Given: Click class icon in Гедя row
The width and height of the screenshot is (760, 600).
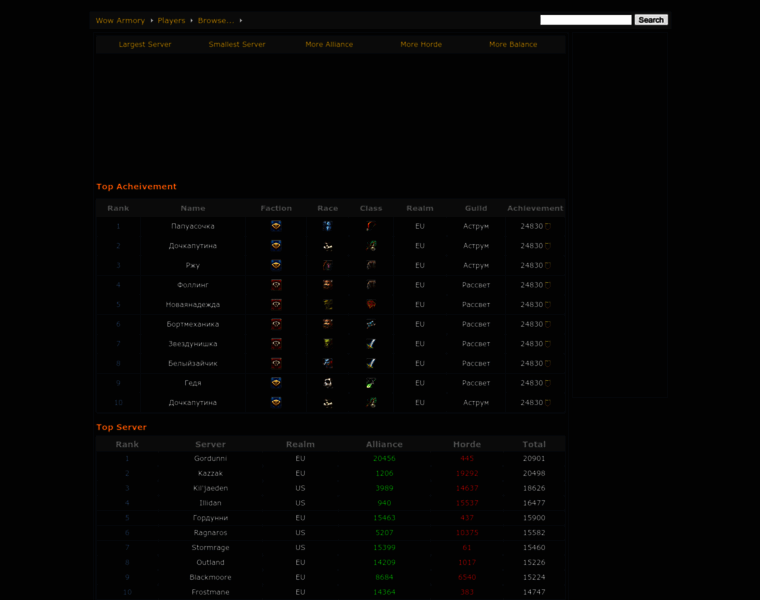Looking at the screenshot, I should point(371,383).
